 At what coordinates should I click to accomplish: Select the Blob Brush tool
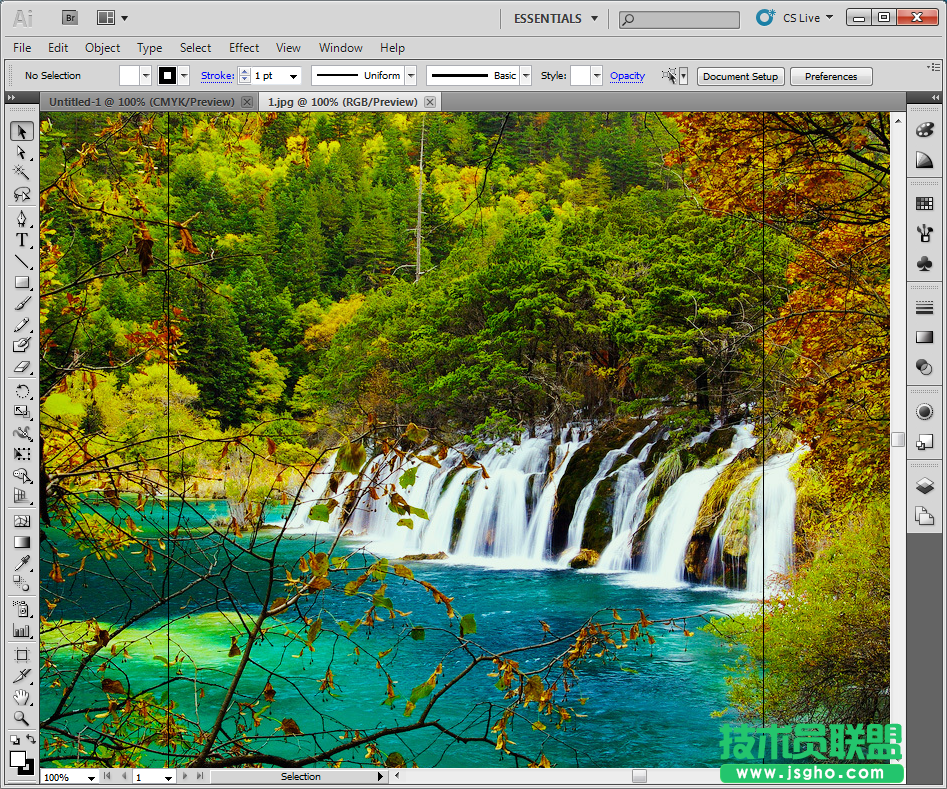coord(22,345)
